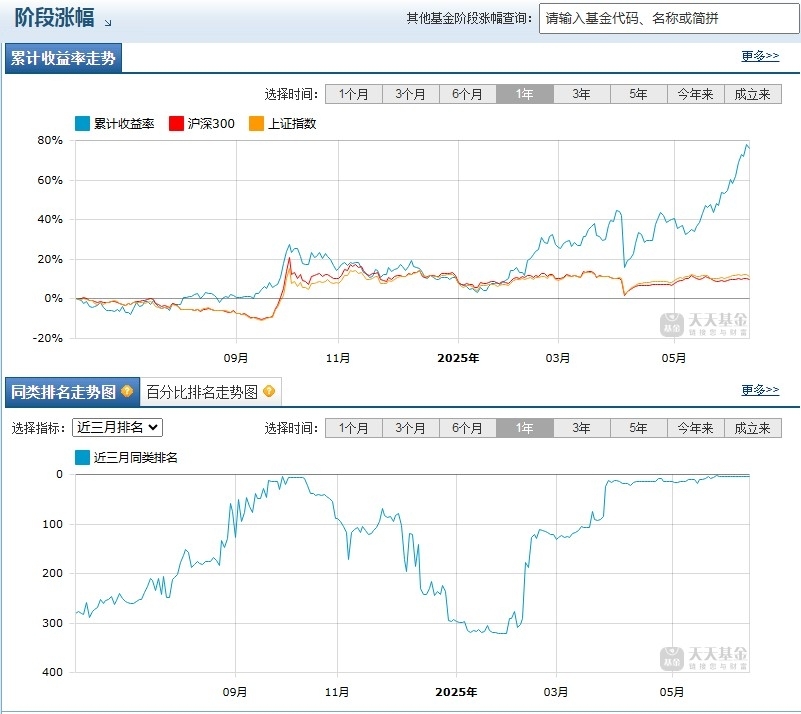Screen dimensions: 801x714
Task: Select 1个月 range in ranking chart
Action: [354, 428]
